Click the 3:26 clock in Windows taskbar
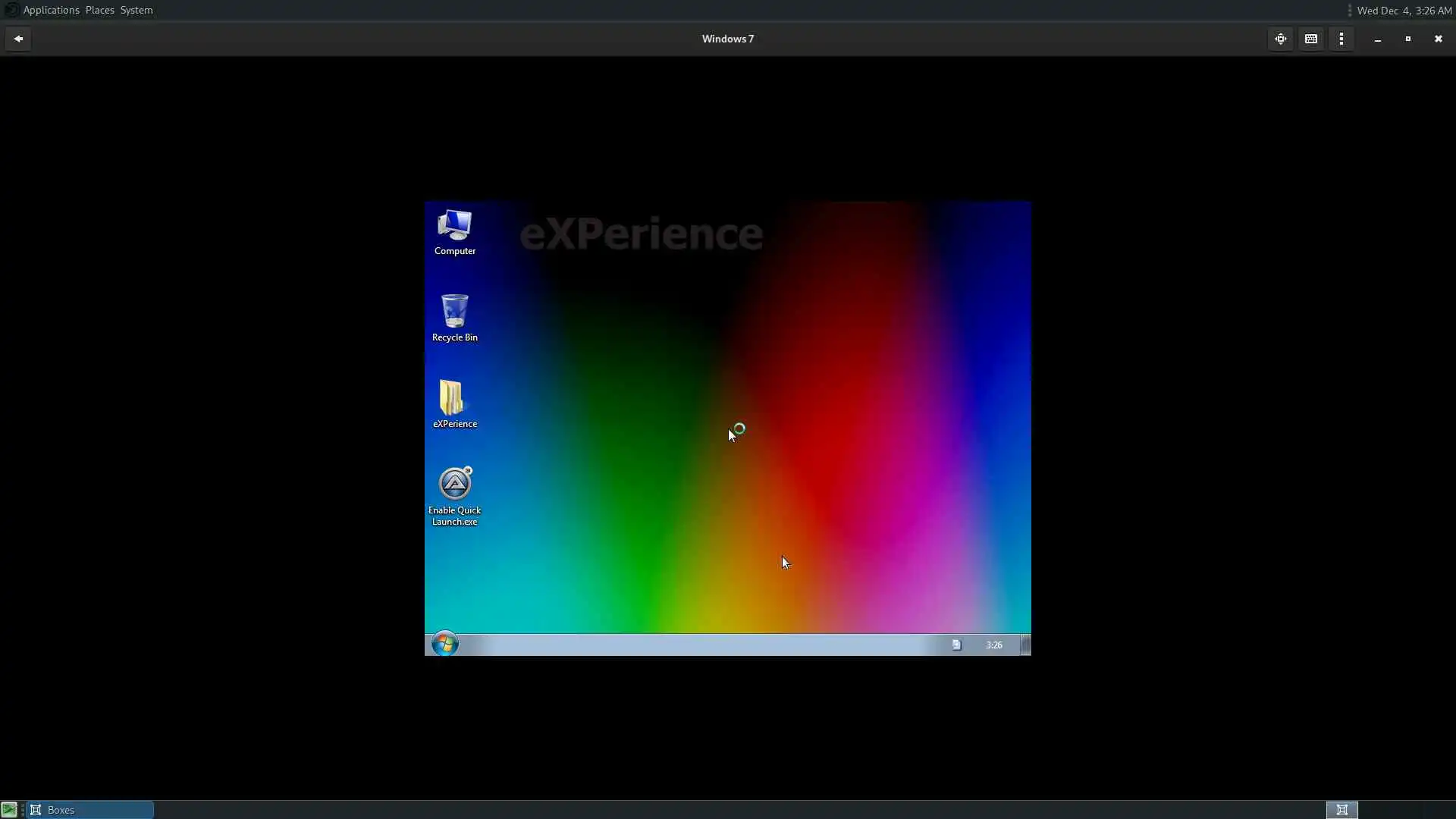The image size is (1456, 819). pos(993,645)
